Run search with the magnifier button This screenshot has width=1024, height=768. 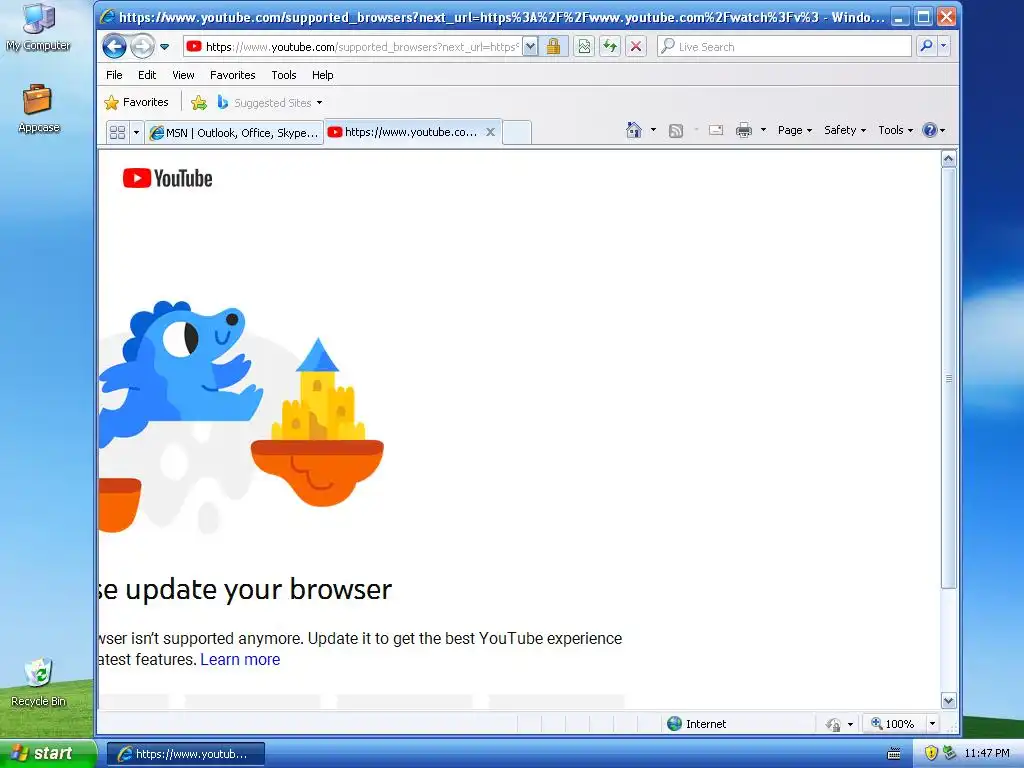[x=926, y=46]
